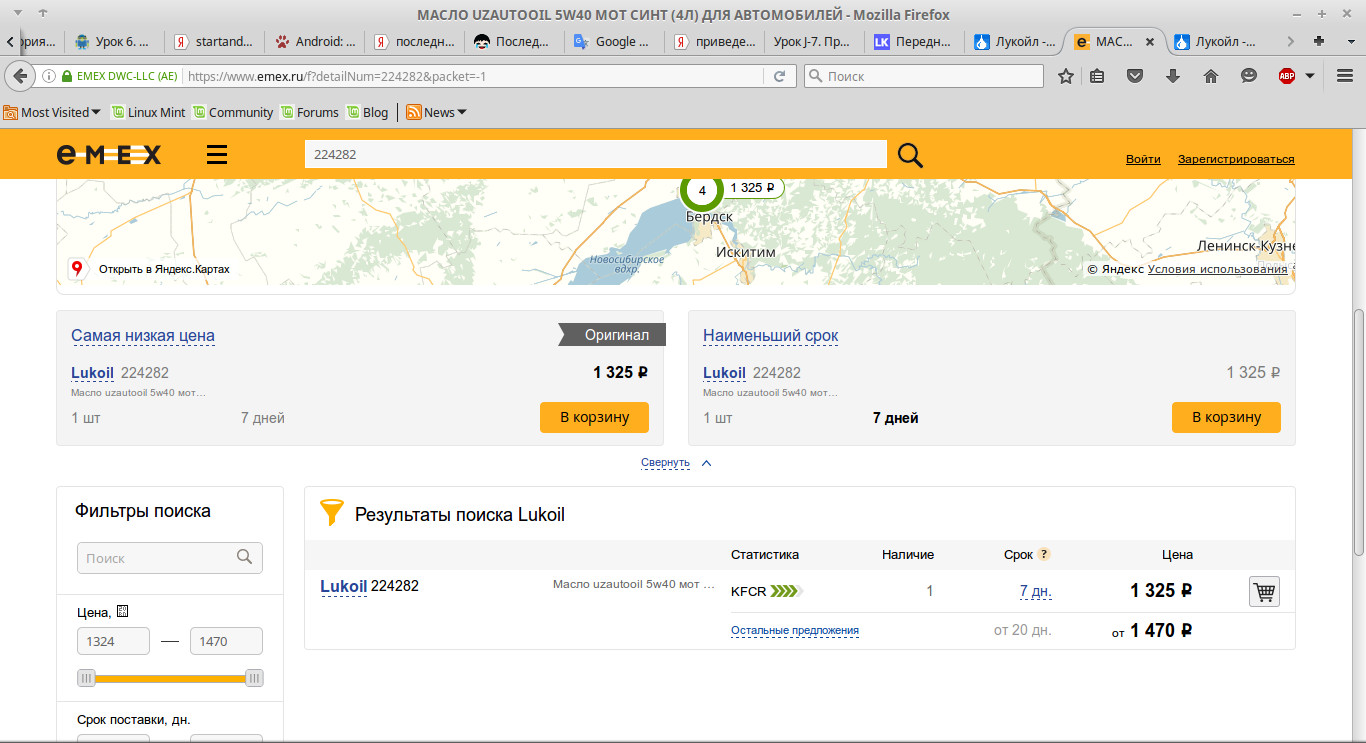Click the orange funnel filter icon
1366x743 pixels.
(x=331, y=512)
